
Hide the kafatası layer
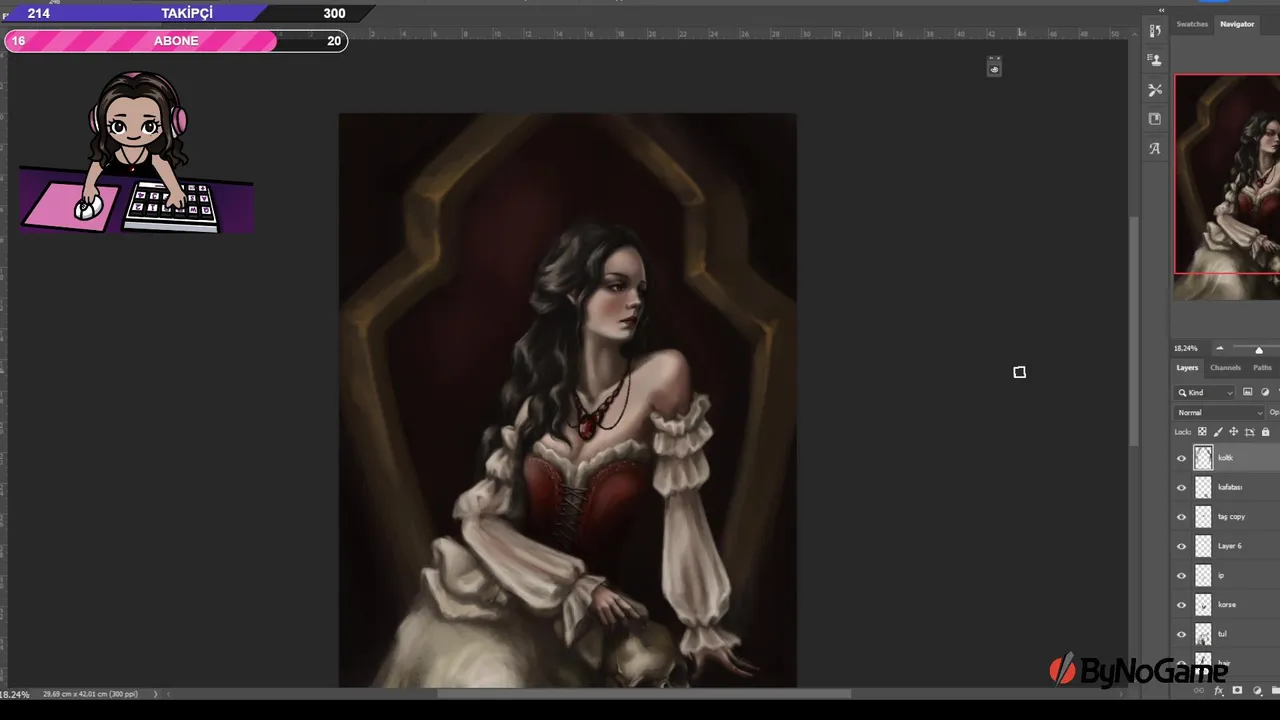point(1181,487)
